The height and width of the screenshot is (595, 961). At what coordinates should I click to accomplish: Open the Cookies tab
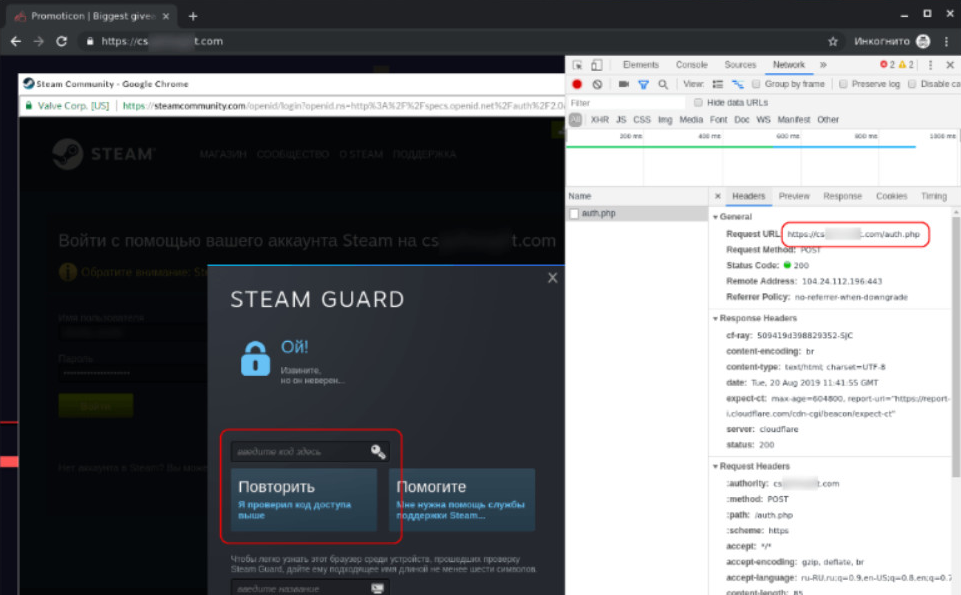click(891, 196)
